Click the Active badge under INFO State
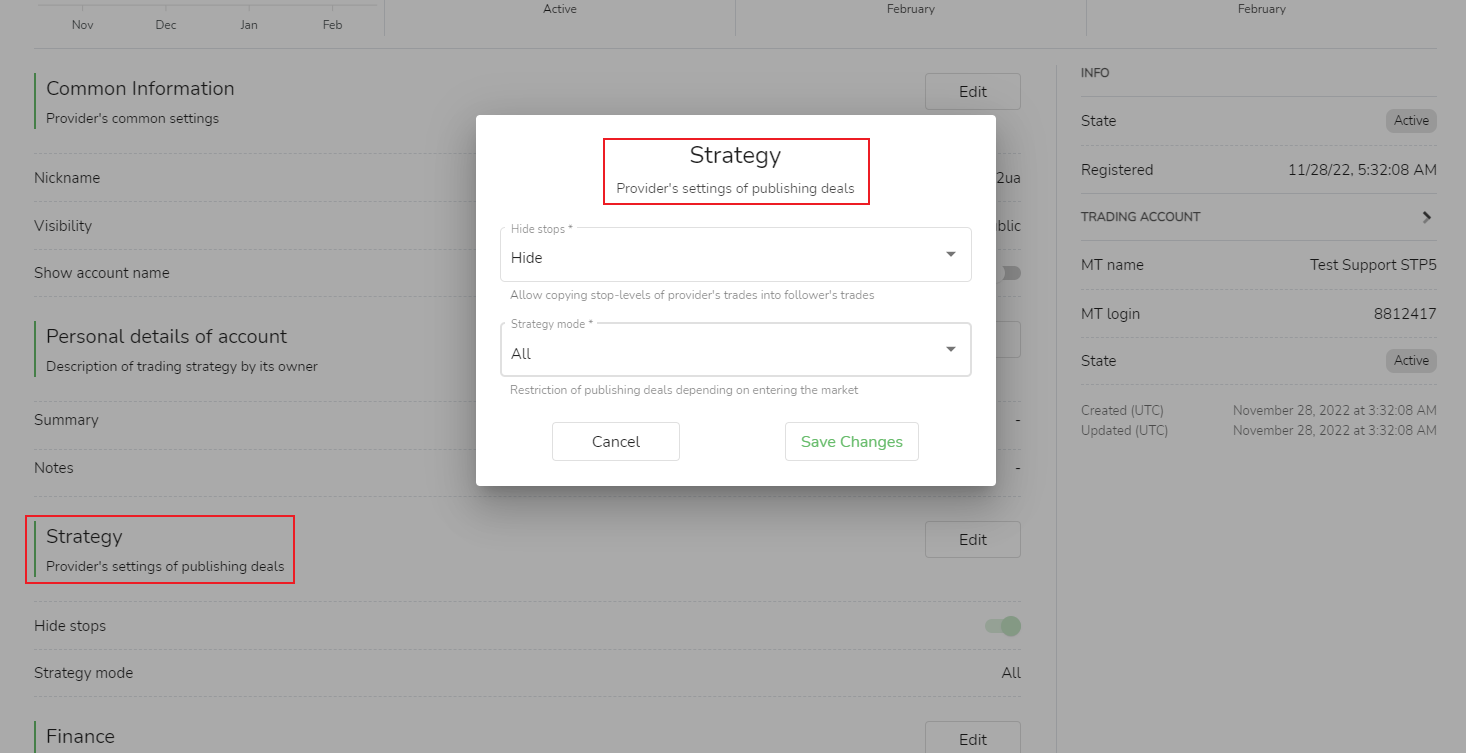The height and width of the screenshot is (753, 1466). (x=1411, y=121)
